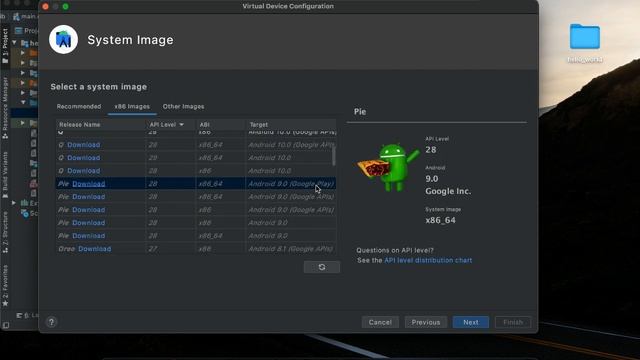Screen dimensions: 640x360
Task: Download Q x86_64 Android 10.0 image
Action: click(x=83, y=158)
